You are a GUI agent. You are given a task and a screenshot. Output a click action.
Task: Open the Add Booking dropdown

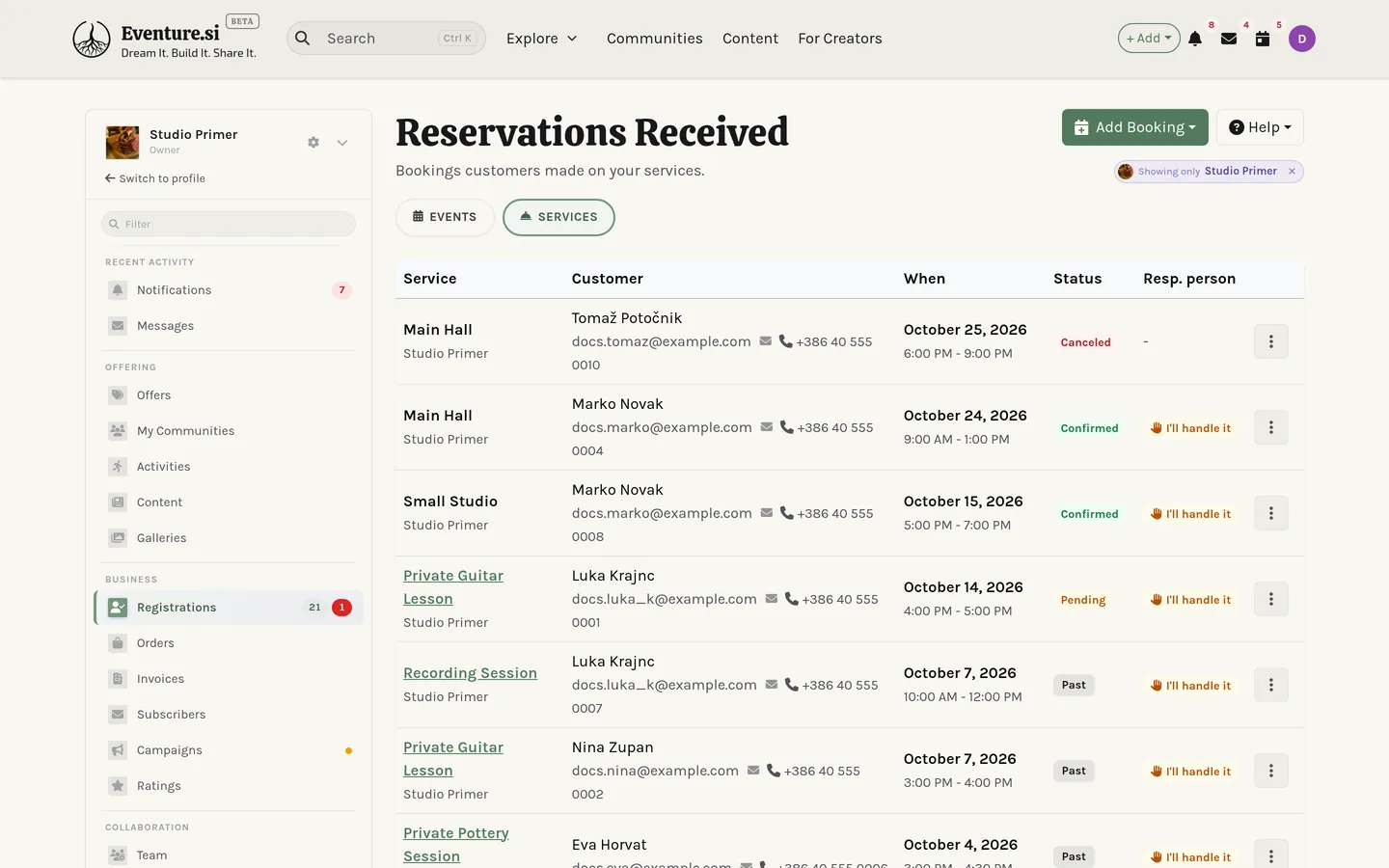(x=1135, y=127)
